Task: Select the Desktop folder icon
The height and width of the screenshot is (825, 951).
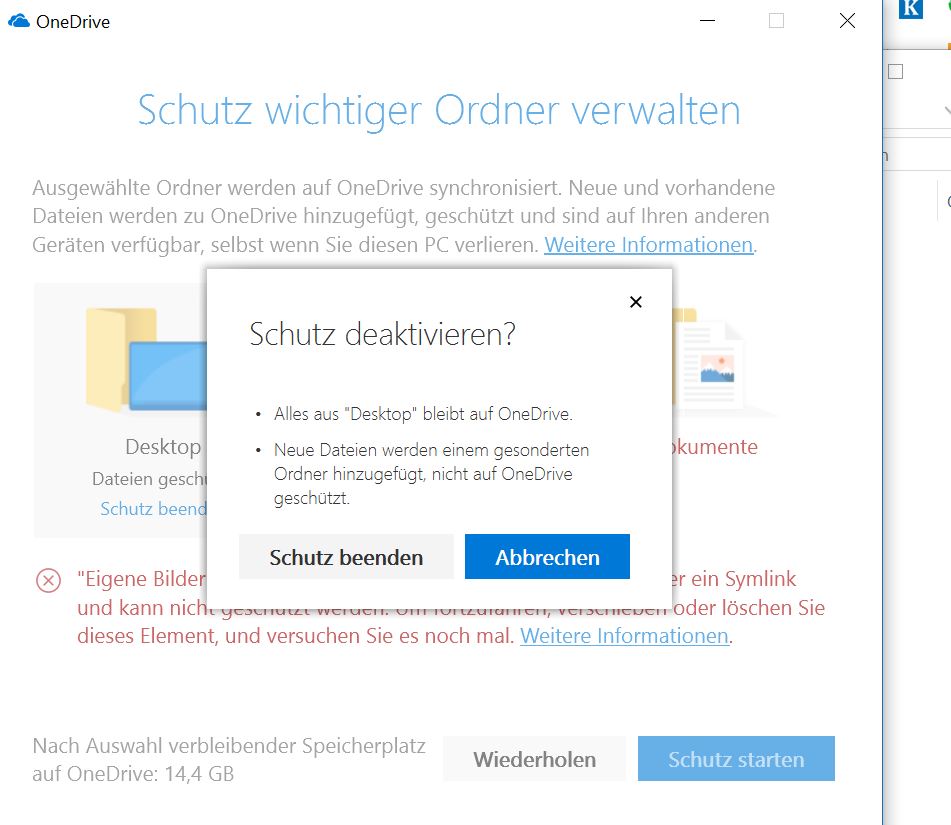Action: [x=146, y=359]
